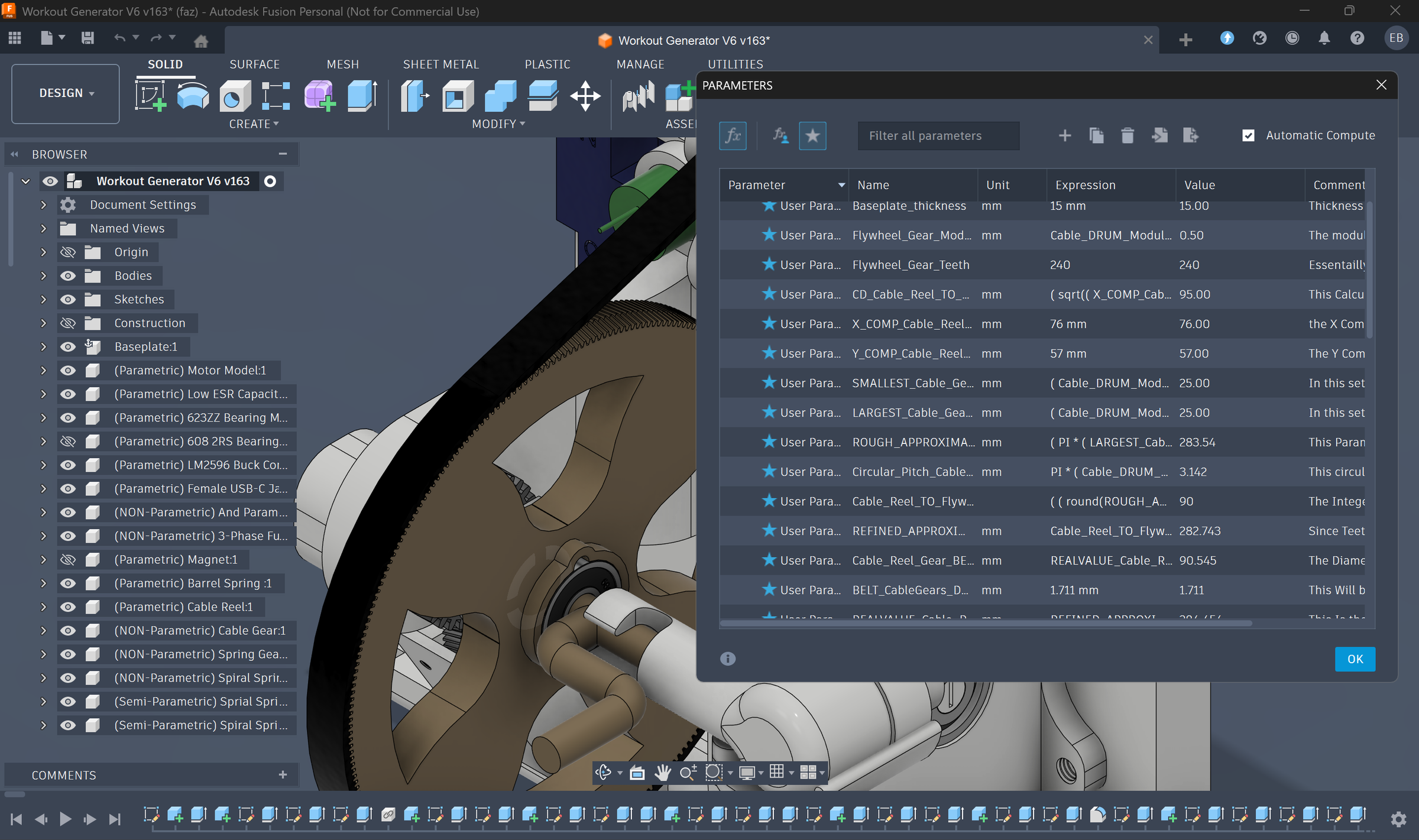This screenshot has height=840, width=1419.
Task: Hide the Baseplate:1 component
Action: 68,346
